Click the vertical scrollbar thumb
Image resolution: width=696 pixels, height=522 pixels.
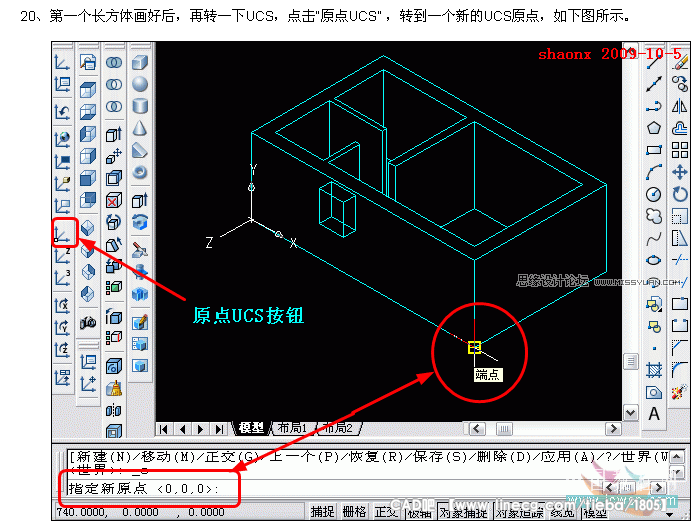(x=630, y=361)
